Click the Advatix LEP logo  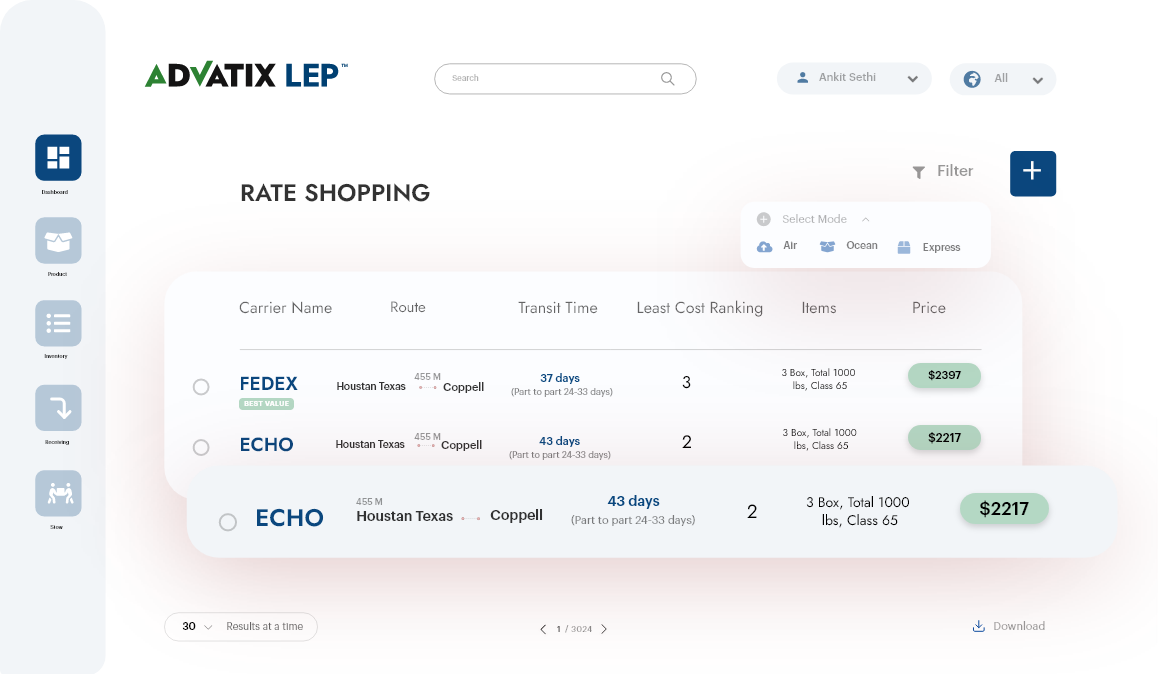(246, 75)
